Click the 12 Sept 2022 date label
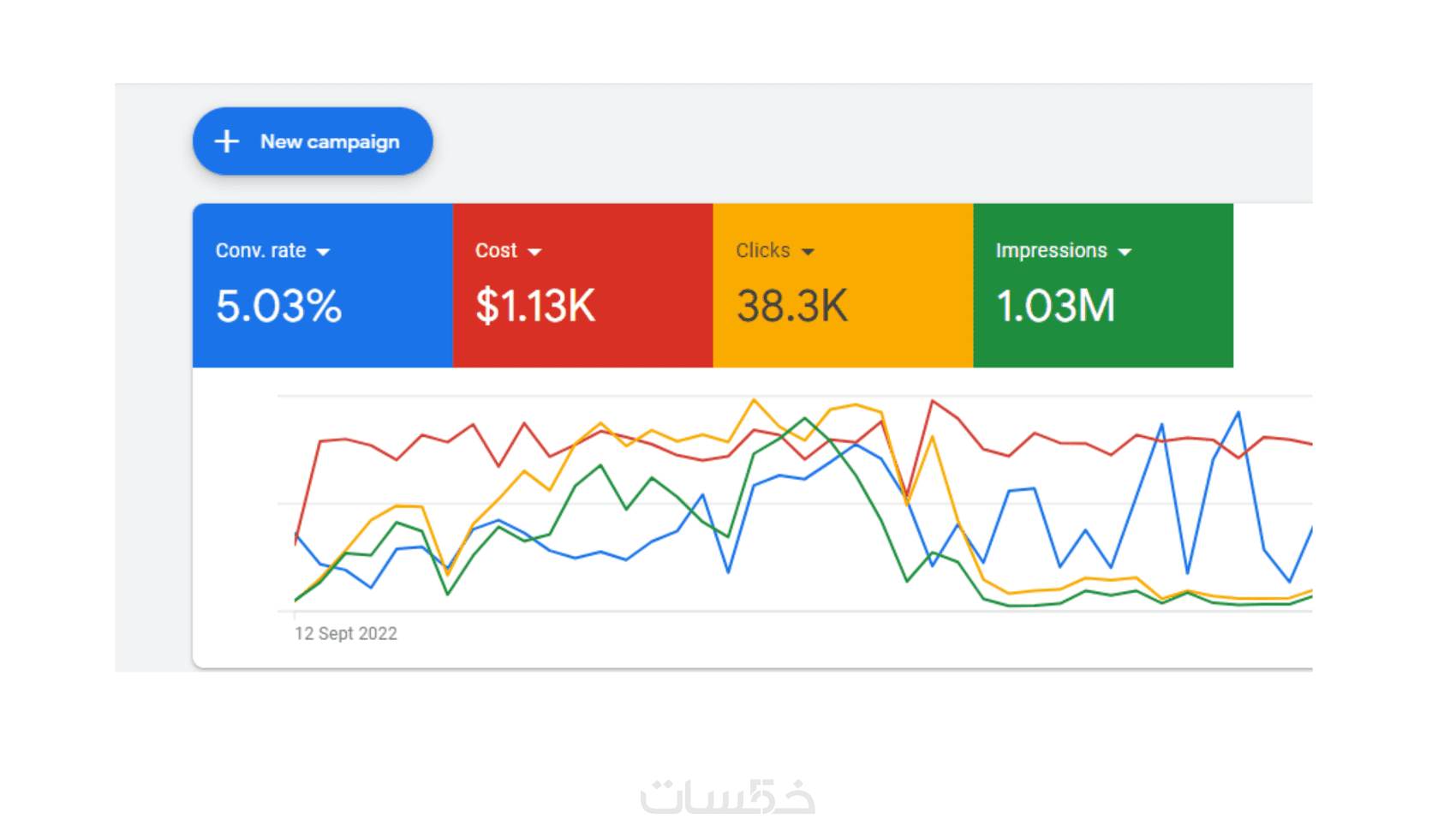This screenshot has width=1456, height=831. (346, 633)
